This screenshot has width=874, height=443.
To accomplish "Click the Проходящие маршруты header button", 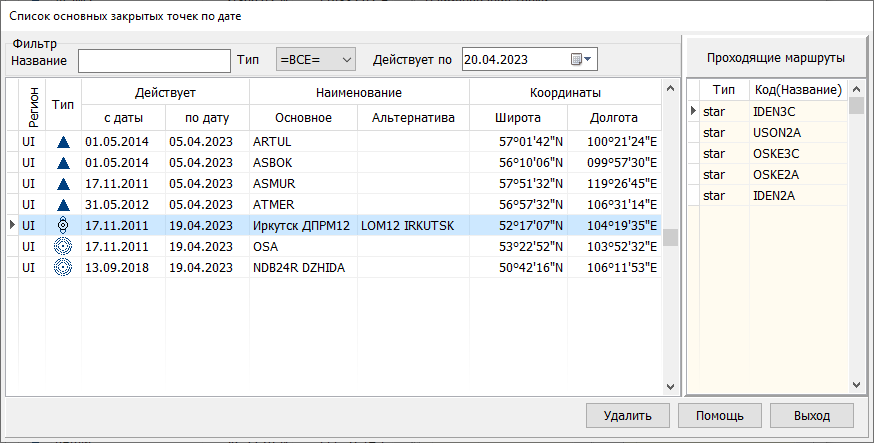I will (775, 58).
